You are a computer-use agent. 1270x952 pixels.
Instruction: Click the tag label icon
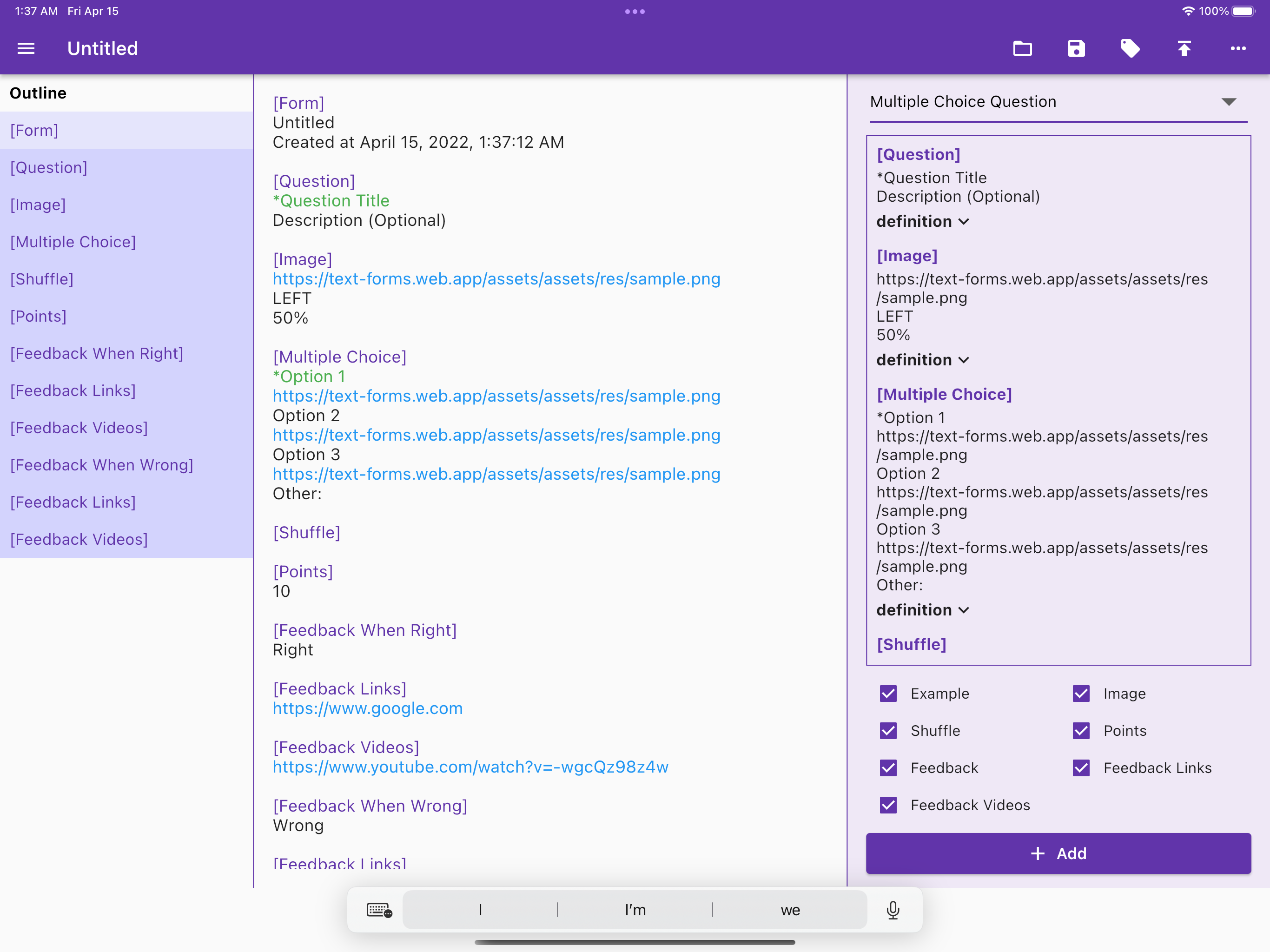[x=1131, y=48]
